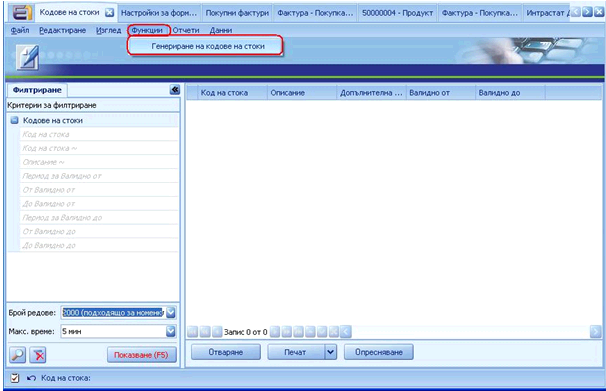Expand the Печат button dropdown arrow

(x=330, y=352)
